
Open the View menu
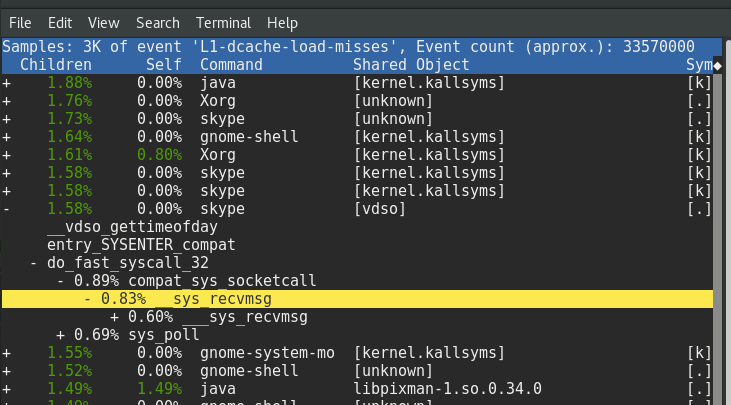coord(103,22)
